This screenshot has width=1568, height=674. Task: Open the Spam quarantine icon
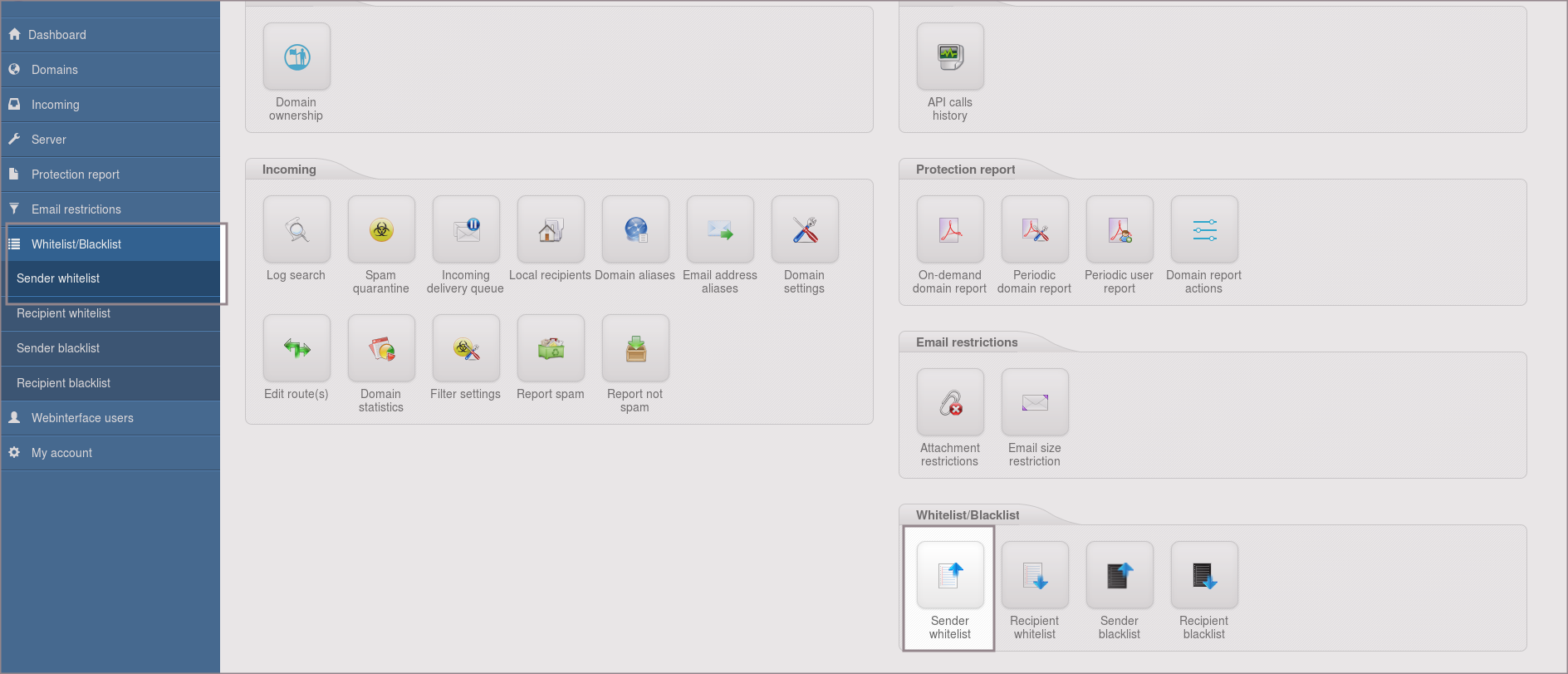(x=381, y=230)
